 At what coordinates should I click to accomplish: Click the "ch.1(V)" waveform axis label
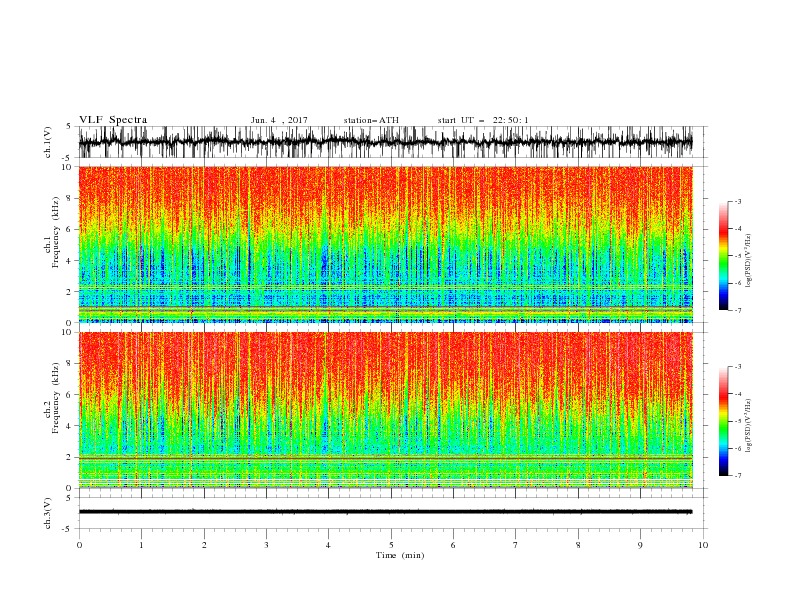(x=48, y=142)
